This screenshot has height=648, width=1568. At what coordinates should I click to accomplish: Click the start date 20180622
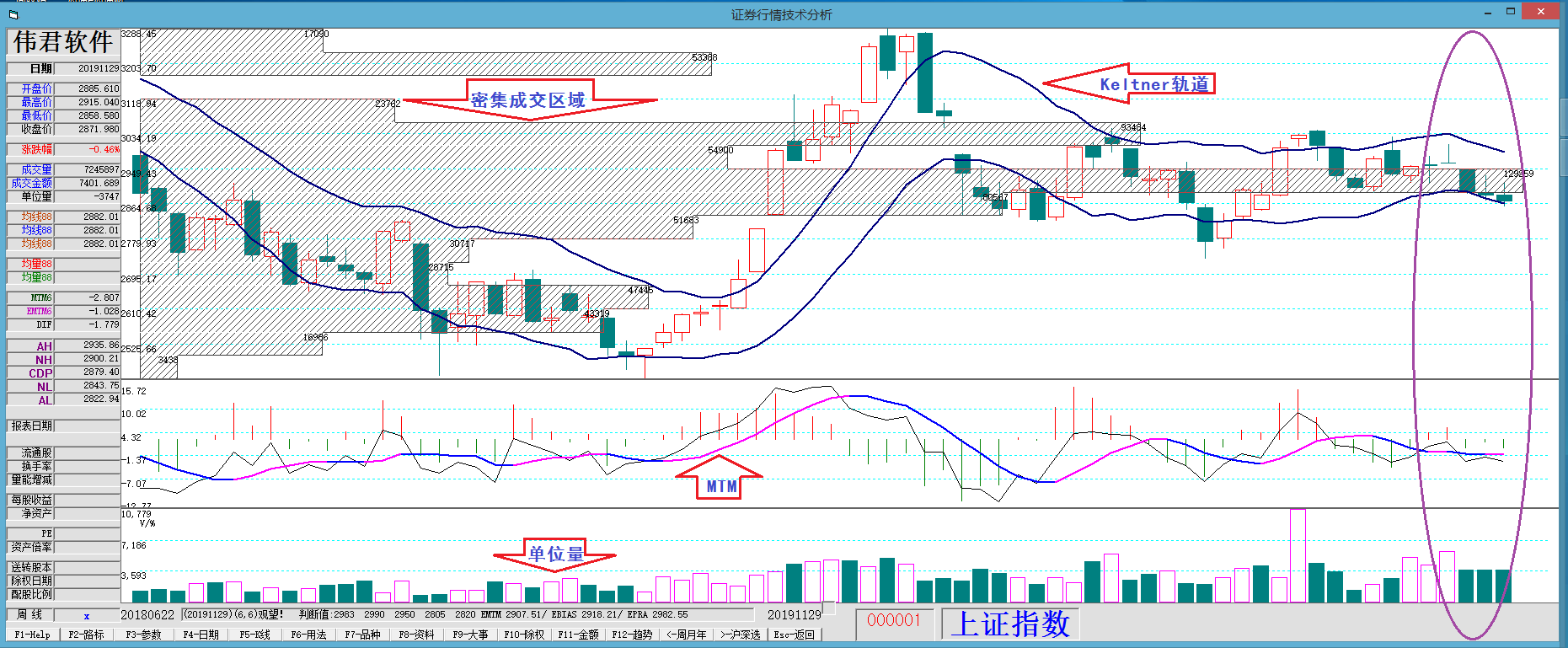pyautogui.click(x=147, y=615)
